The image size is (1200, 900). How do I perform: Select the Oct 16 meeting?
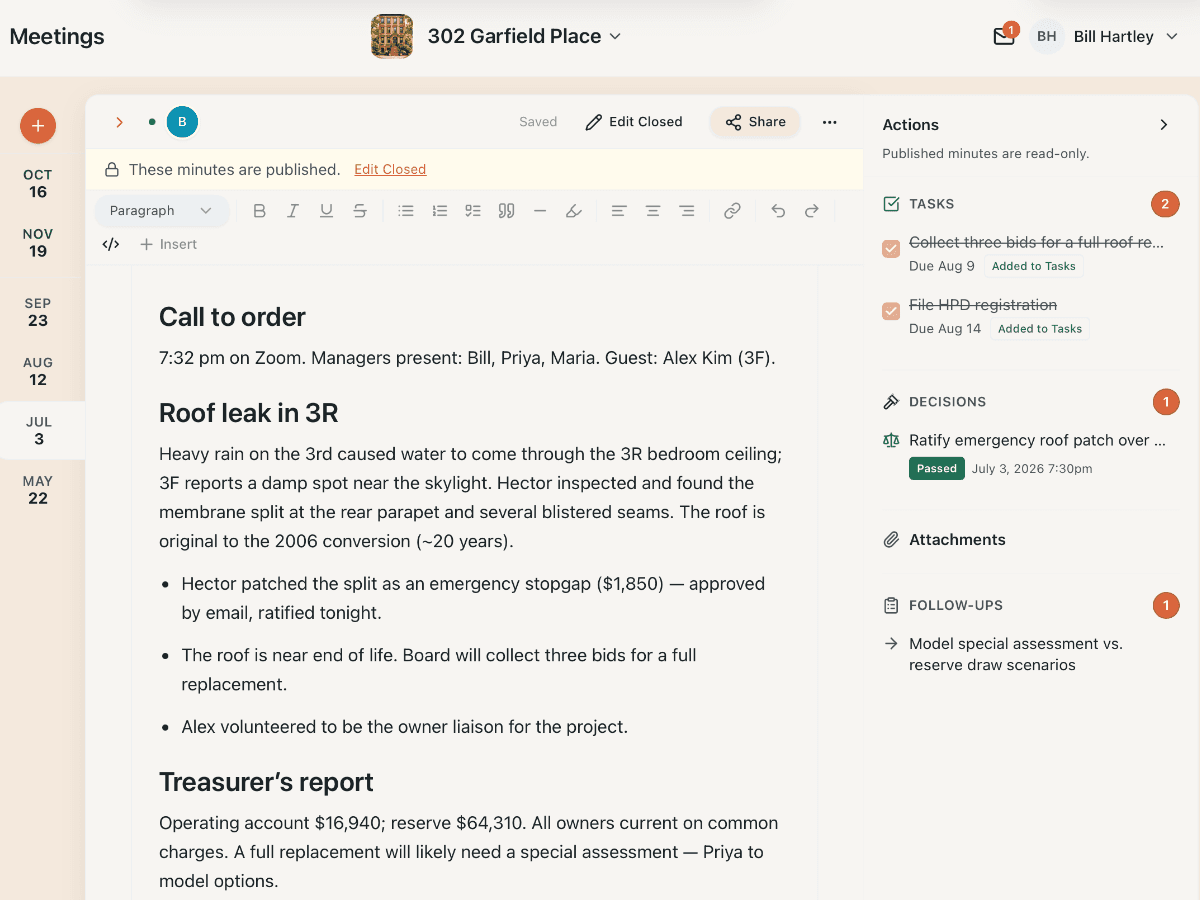[x=38, y=183]
